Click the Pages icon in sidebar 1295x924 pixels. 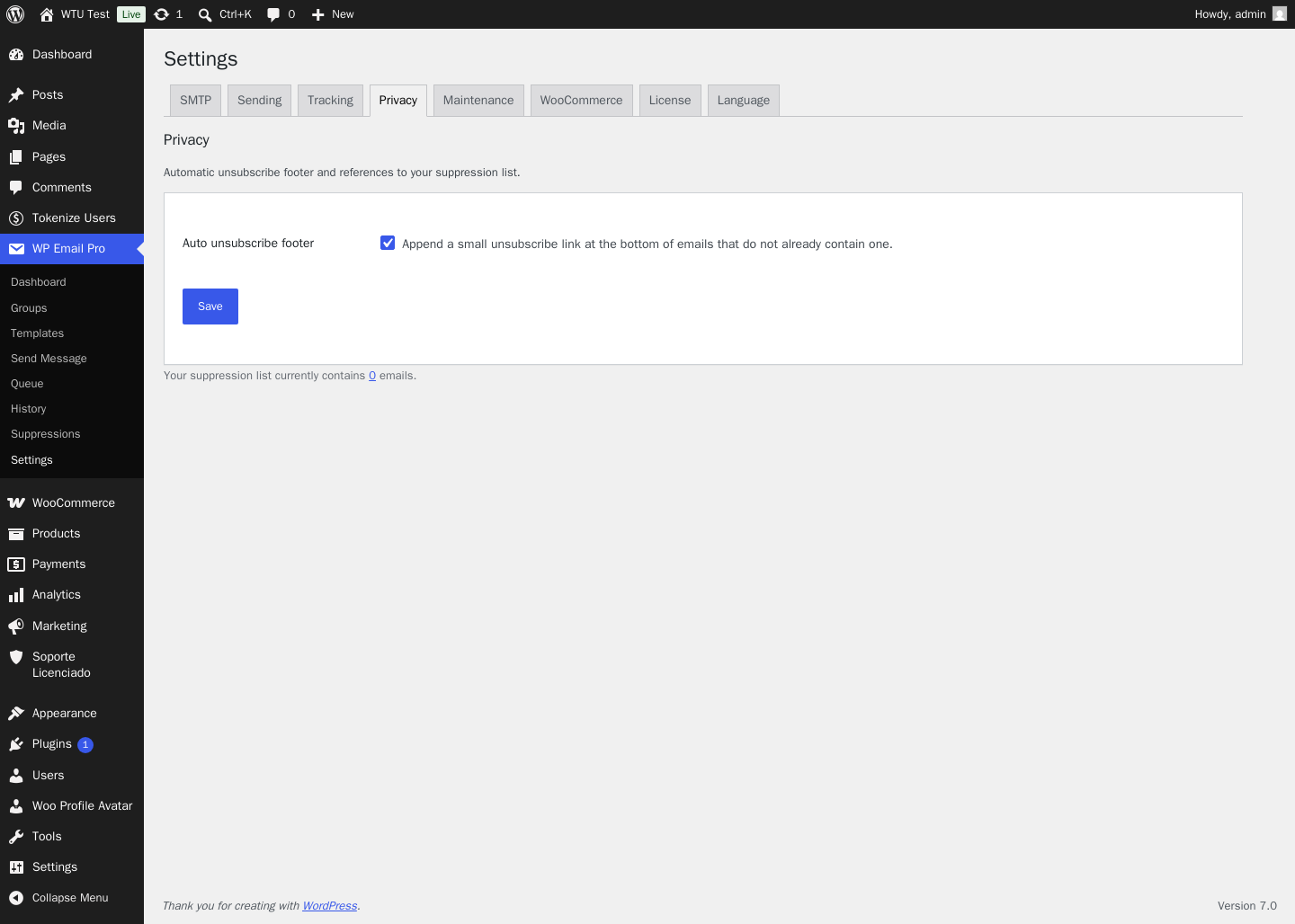[x=16, y=157]
